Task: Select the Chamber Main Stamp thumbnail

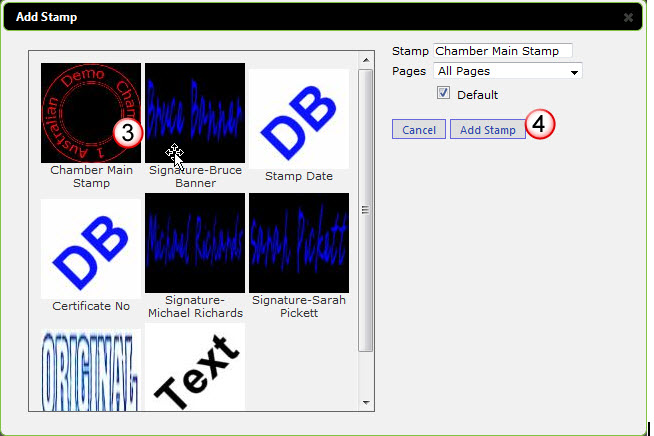Action: tap(90, 112)
